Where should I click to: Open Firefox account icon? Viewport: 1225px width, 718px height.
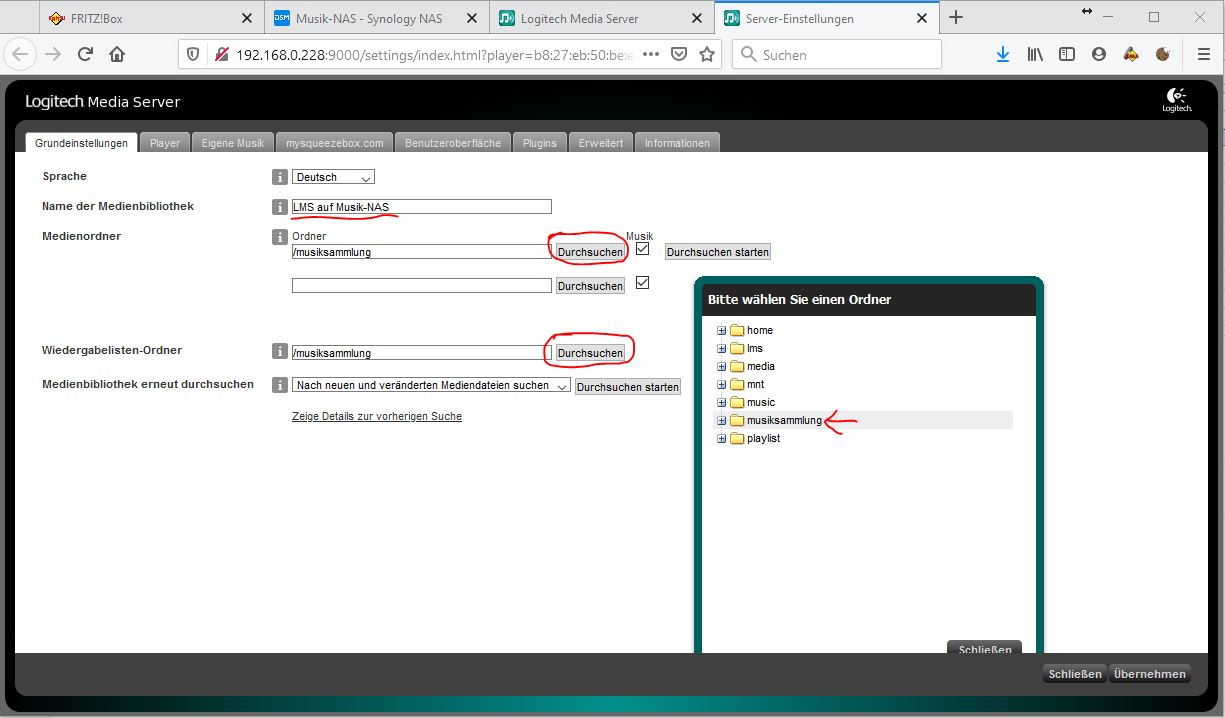pyautogui.click(x=1099, y=55)
